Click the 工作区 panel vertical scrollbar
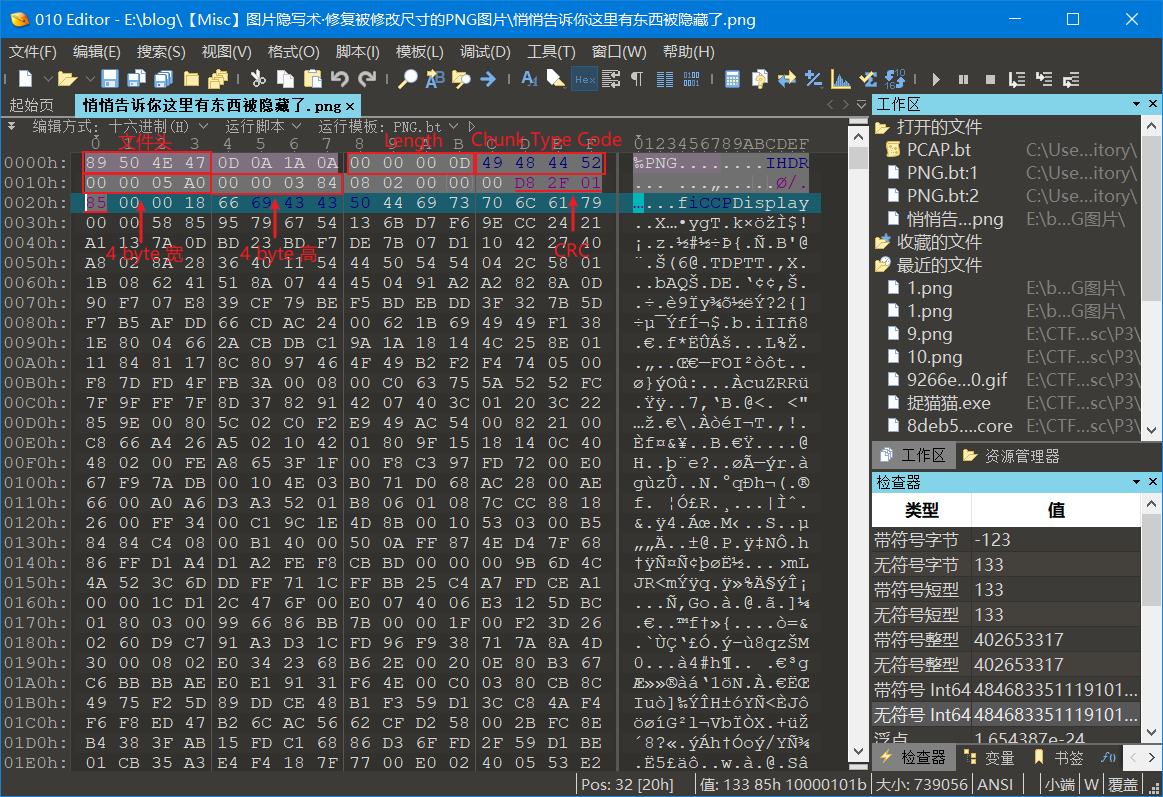Screen dimensions: 1163x797 (1152, 278)
